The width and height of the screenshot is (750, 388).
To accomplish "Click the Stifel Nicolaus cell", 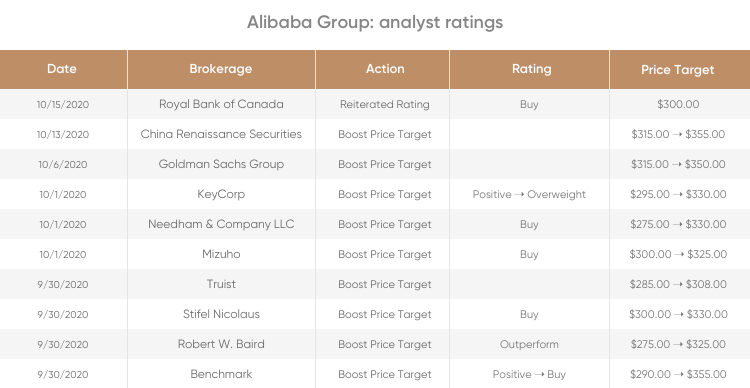I will [x=221, y=314].
